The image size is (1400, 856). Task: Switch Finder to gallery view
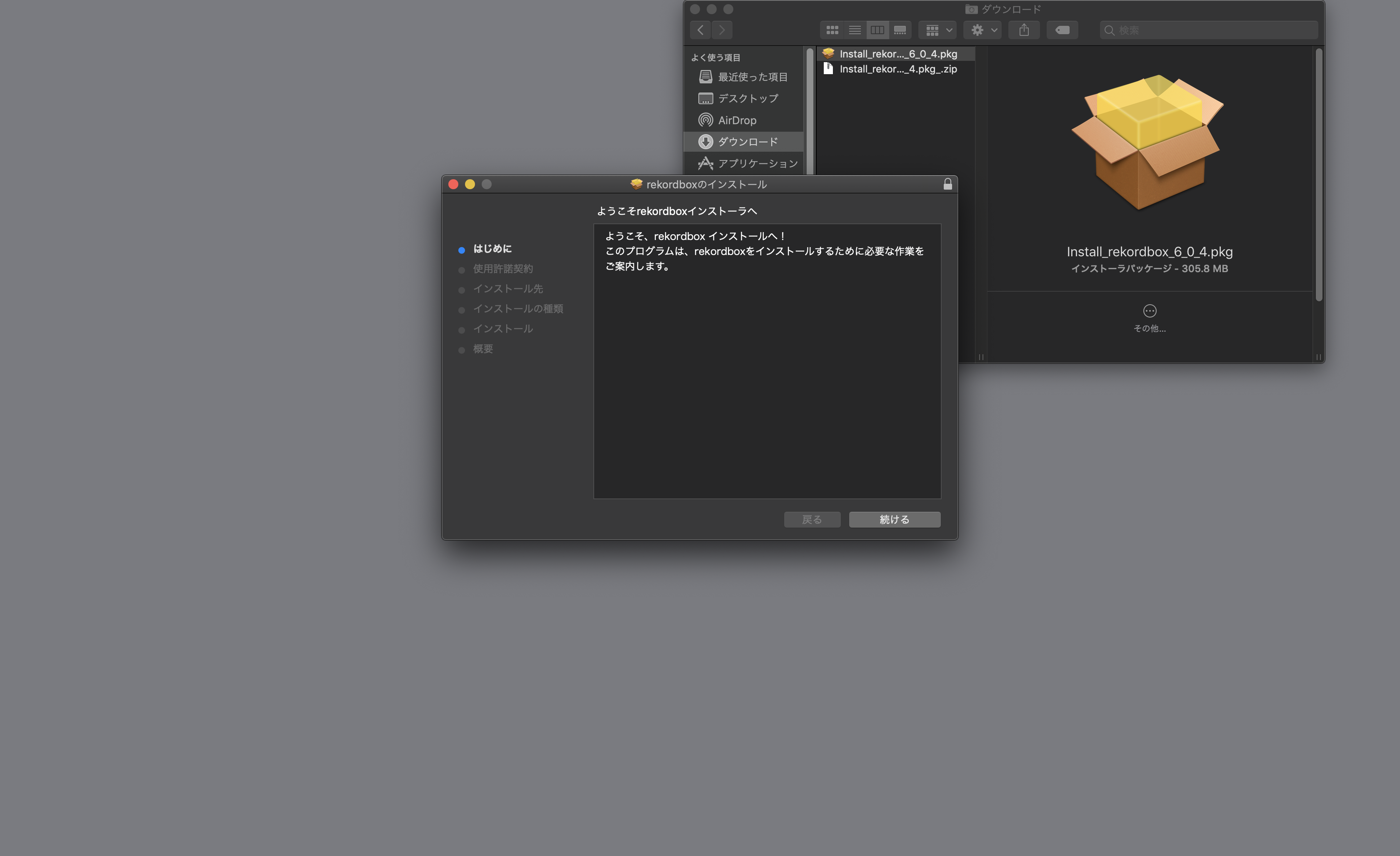(900, 30)
